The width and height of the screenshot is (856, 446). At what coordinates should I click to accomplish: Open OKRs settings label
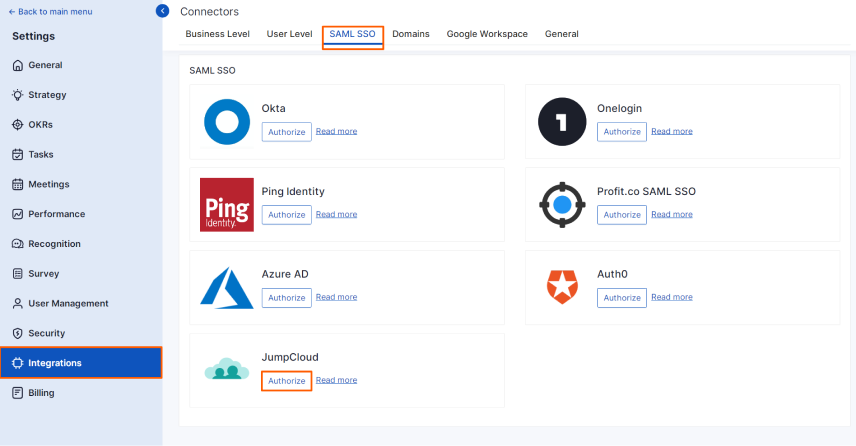(40, 125)
